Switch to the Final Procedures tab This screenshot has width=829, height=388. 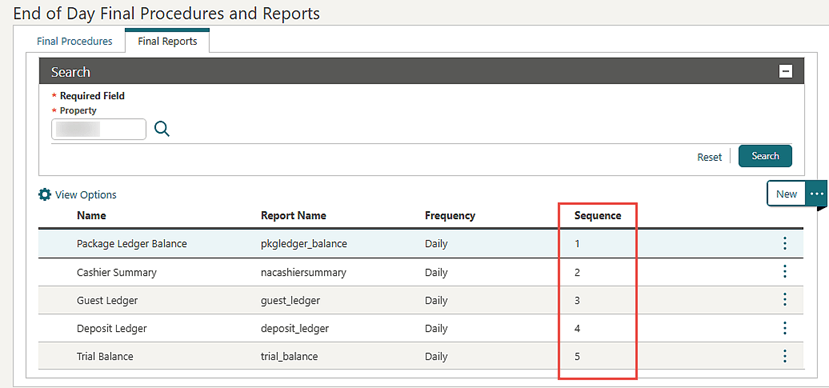[75, 41]
